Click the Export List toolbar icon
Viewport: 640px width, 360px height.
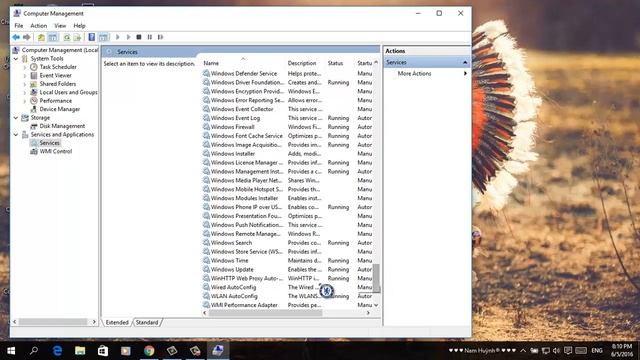(x=77, y=37)
